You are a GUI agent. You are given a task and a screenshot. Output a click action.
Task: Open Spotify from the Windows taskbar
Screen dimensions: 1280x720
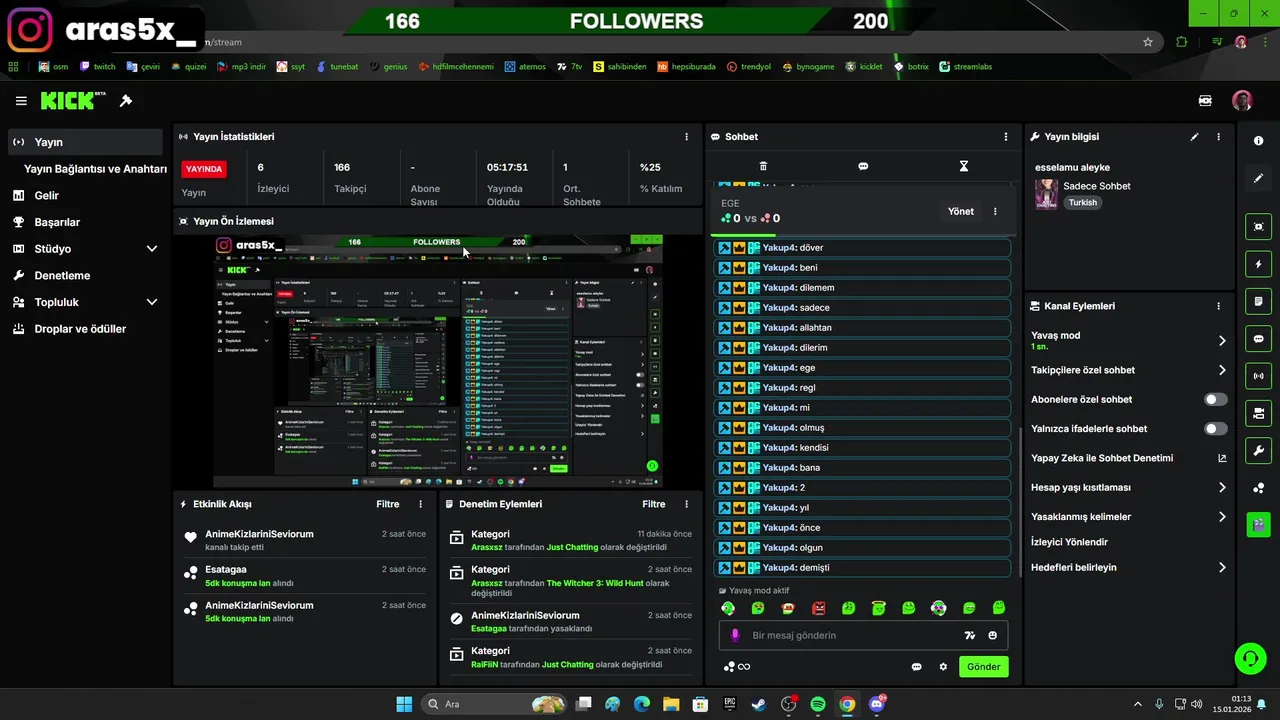[x=818, y=704]
